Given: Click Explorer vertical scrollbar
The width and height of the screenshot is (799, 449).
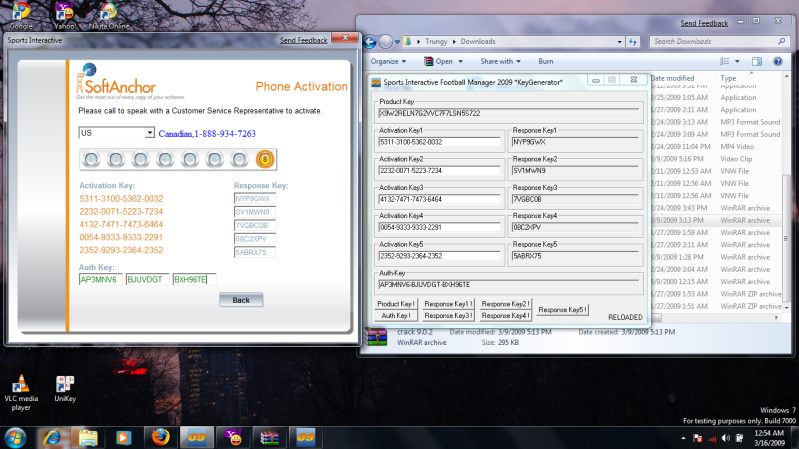Looking at the screenshot, I should [x=786, y=194].
